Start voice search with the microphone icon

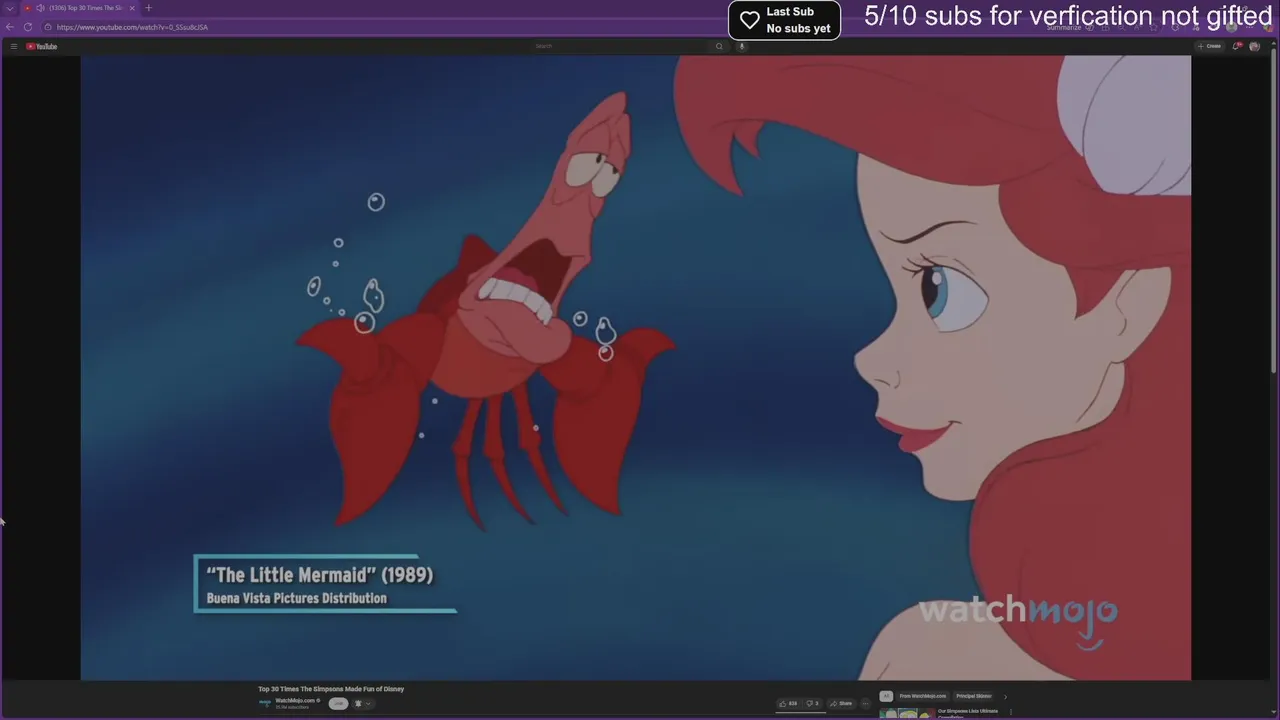click(741, 46)
